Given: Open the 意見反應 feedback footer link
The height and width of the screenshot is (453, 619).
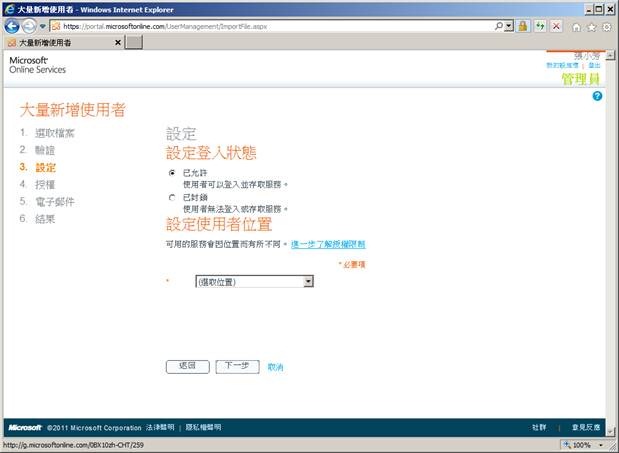Looking at the screenshot, I should (x=586, y=427).
